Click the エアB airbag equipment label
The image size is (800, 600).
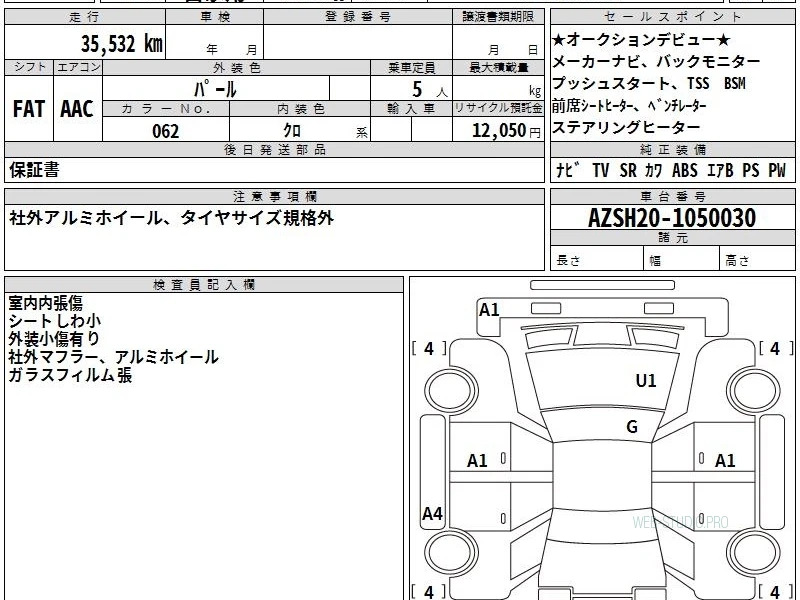720,170
